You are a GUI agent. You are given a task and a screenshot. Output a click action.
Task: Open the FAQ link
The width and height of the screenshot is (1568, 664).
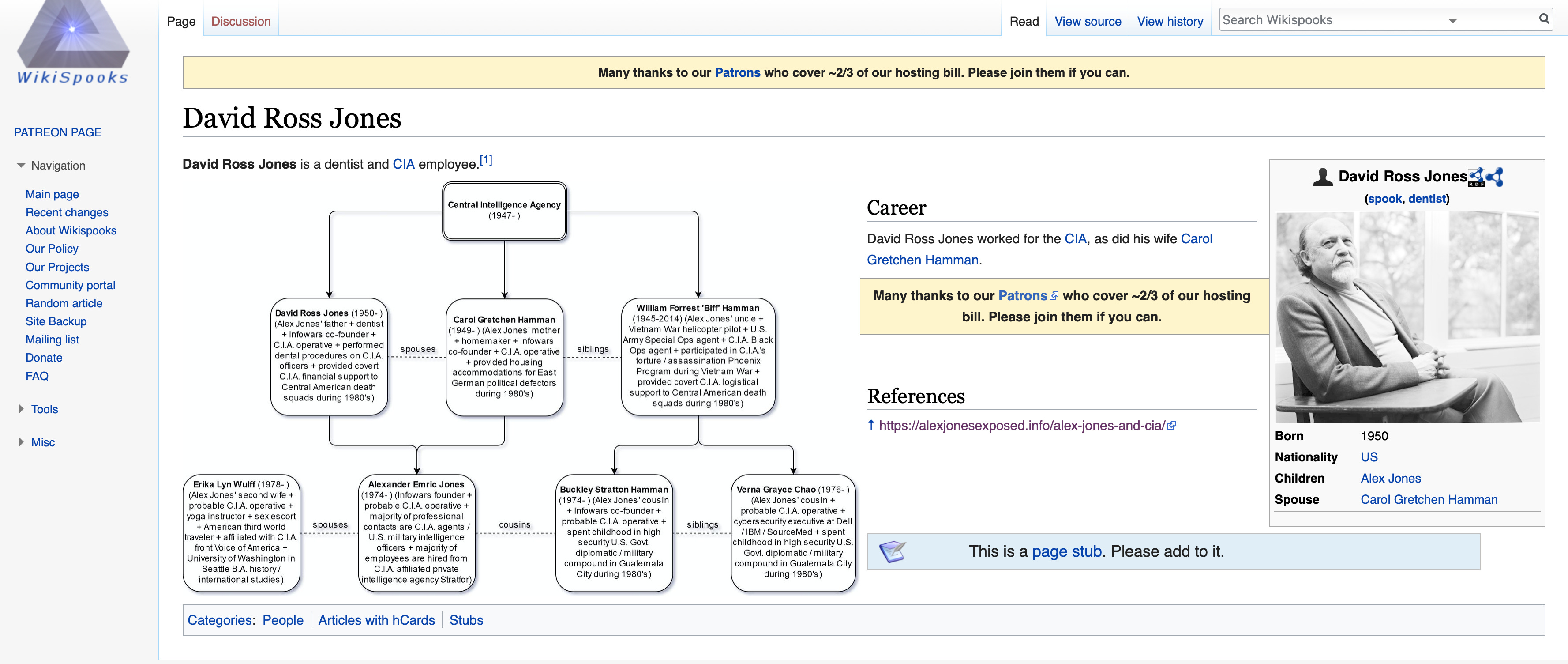[37, 376]
